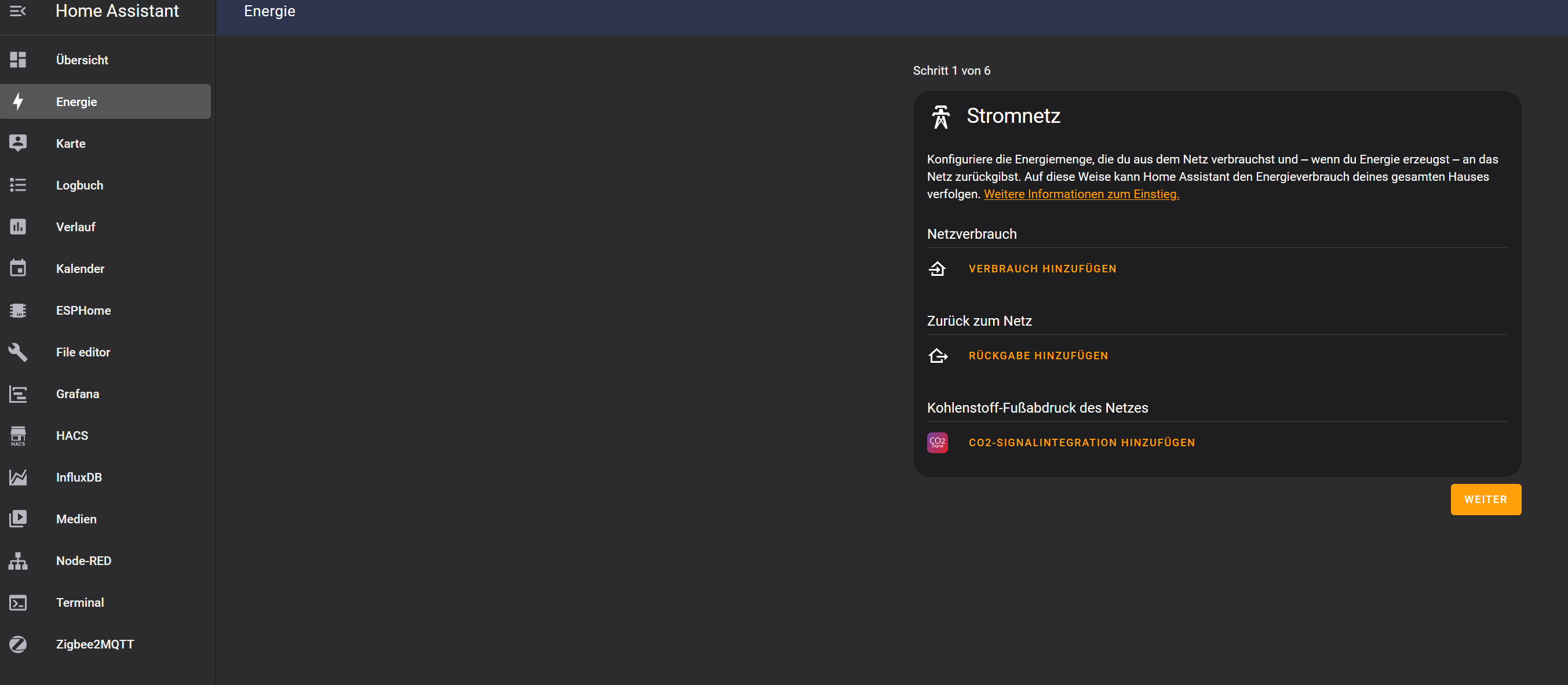Screen dimensions: 1568x685
Task: Click VERBRAUCH HINZUFÜGEN button
Action: pos(1042,268)
